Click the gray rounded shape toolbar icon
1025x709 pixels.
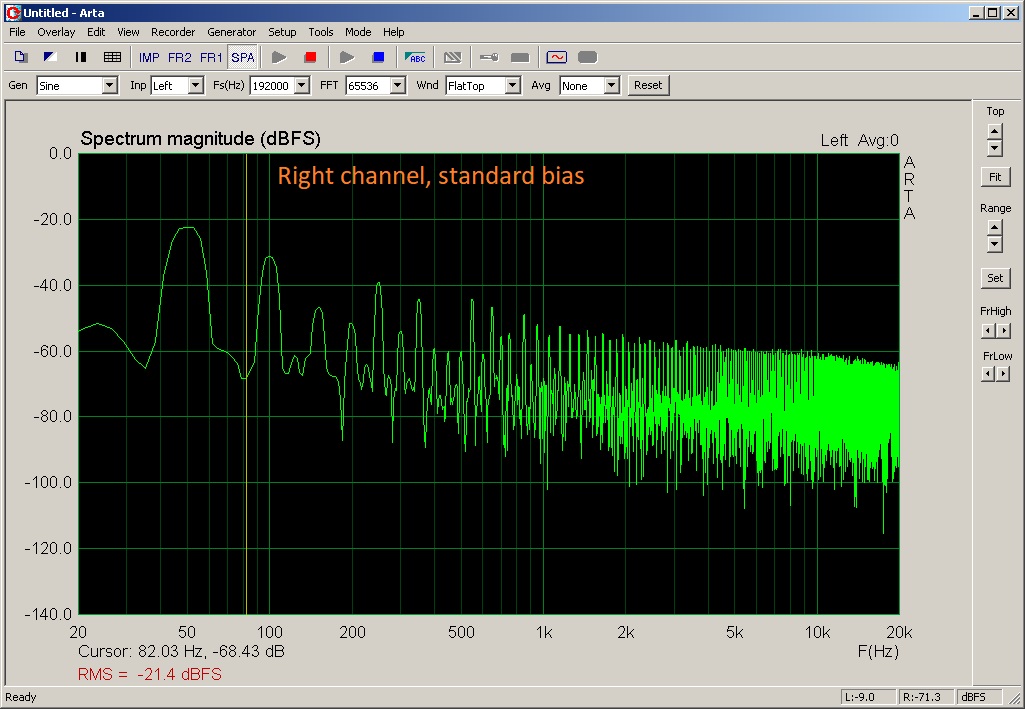pos(588,58)
